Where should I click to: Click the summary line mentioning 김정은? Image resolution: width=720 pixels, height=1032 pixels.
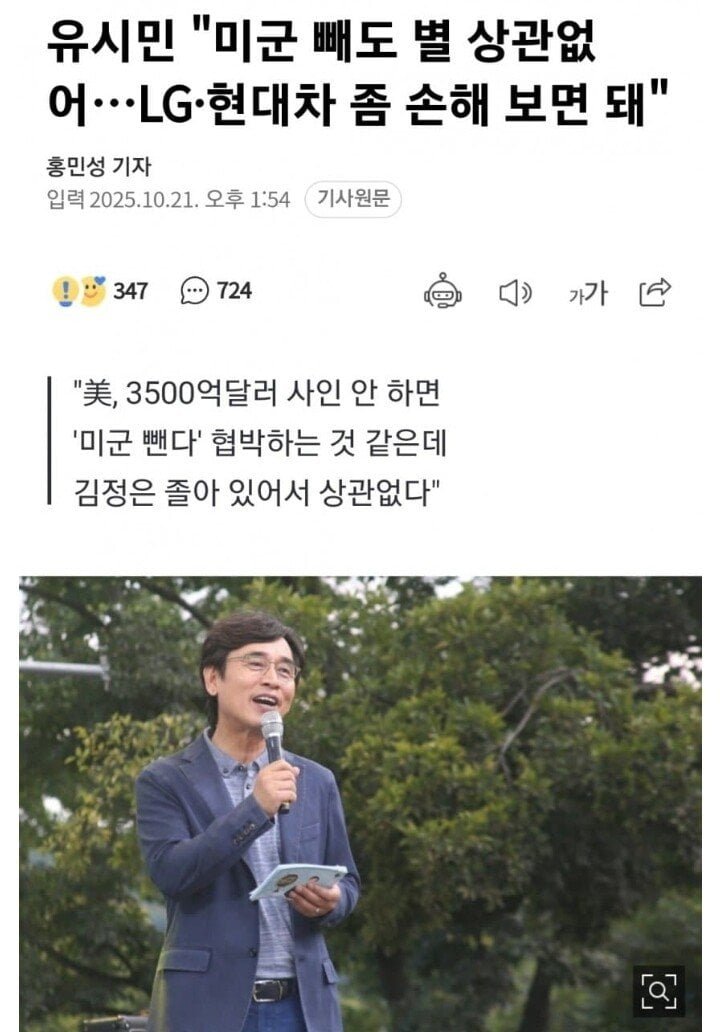point(257,492)
